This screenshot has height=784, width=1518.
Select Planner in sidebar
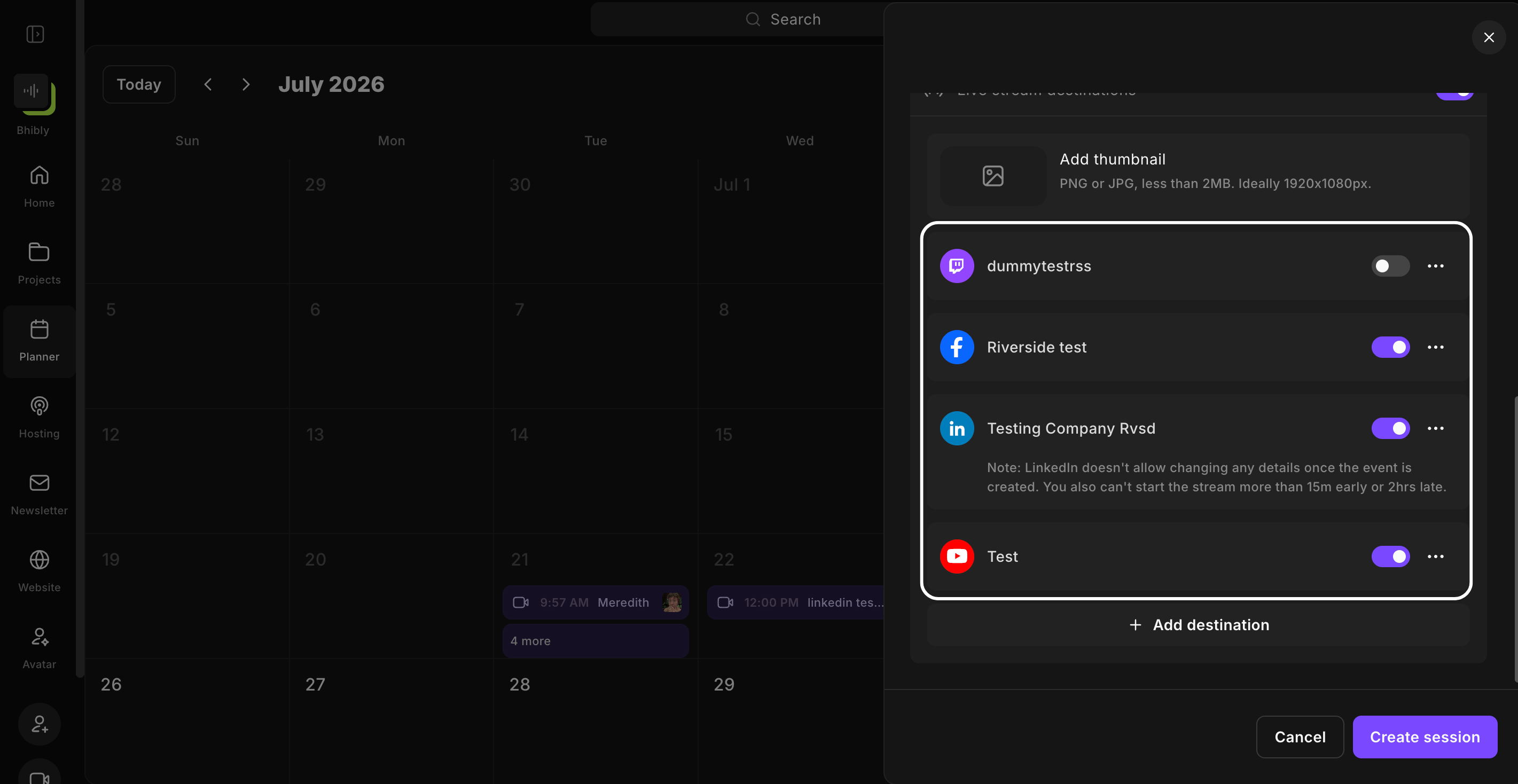(x=39, y=341)
